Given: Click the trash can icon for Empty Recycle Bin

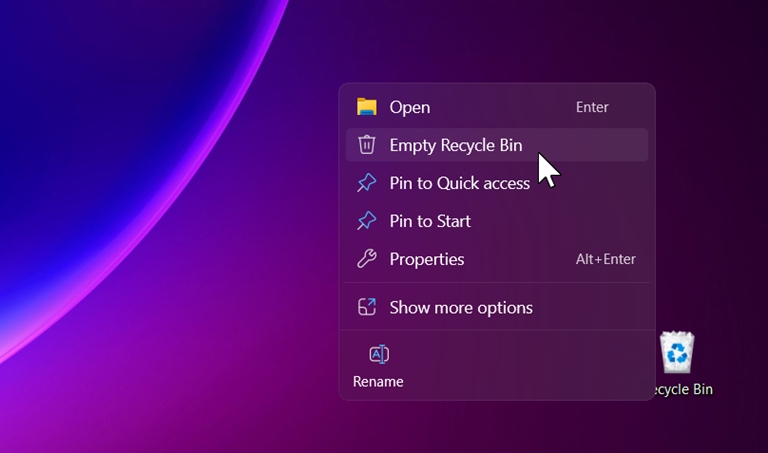Looking at the screenshot, I should (367, 145).
